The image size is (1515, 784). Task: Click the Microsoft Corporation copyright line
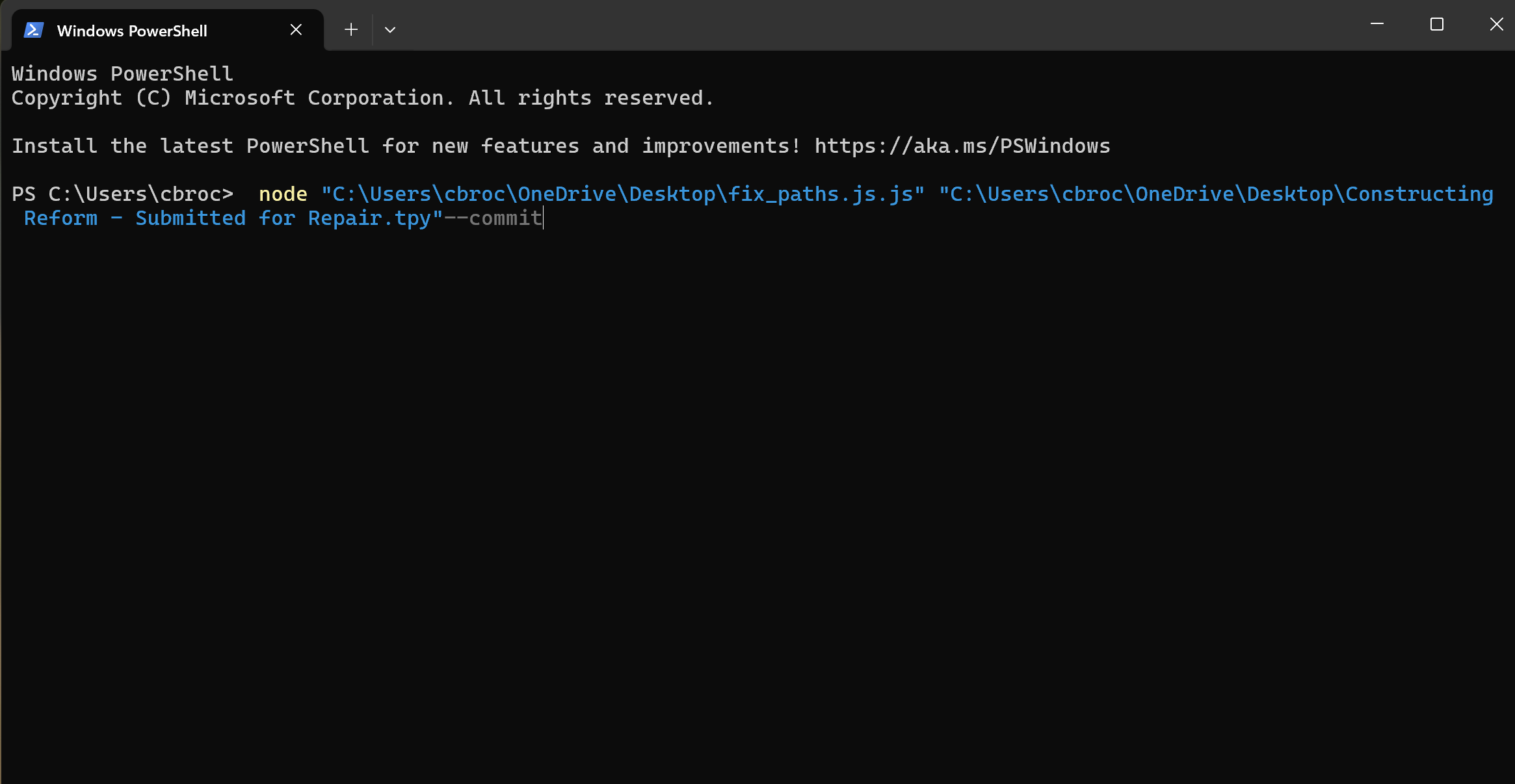(x=362, y=98)
